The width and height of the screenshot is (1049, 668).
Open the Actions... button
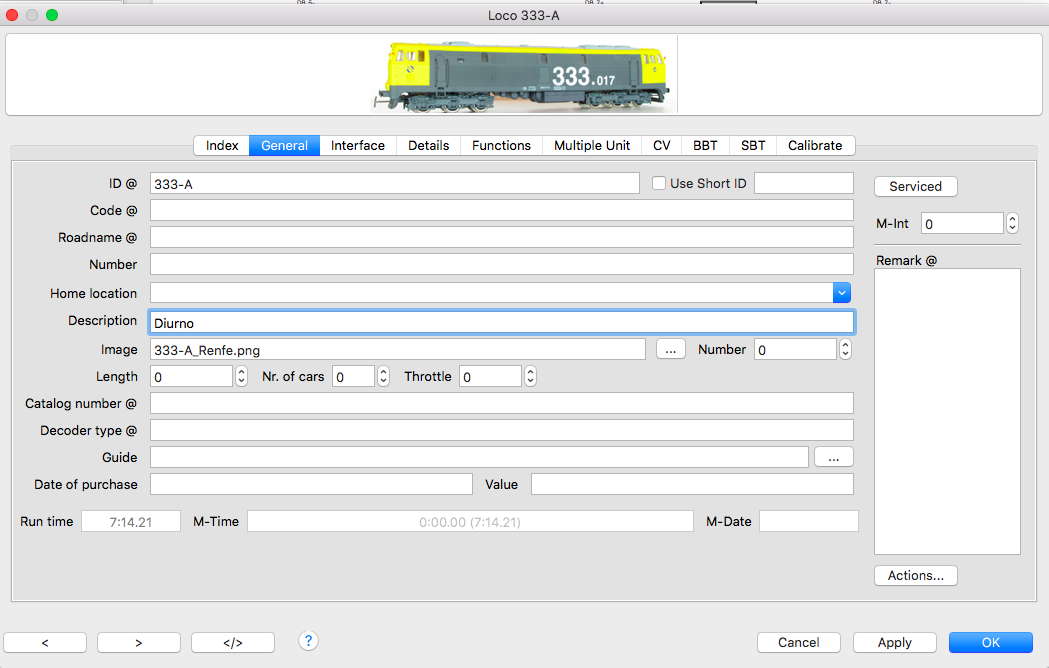[x=915, y=576]
